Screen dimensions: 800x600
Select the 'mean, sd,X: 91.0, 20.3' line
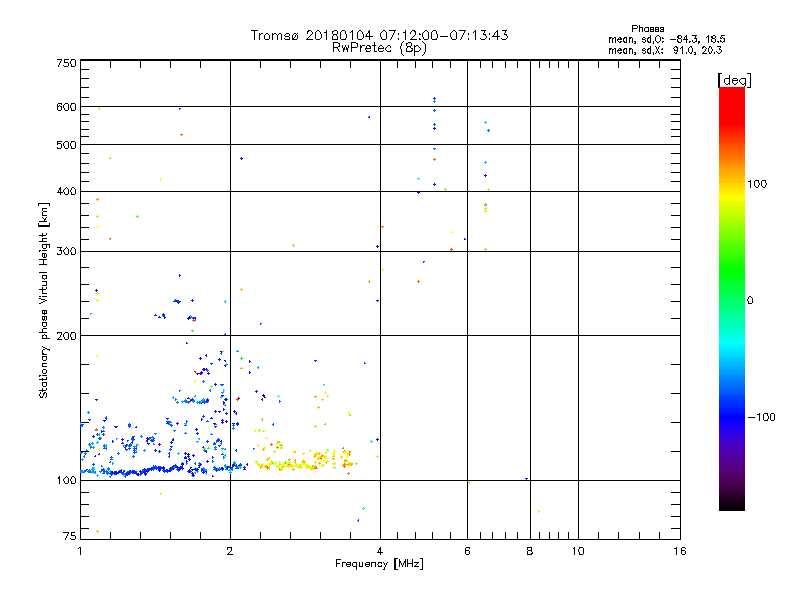[x=665, y=50]
